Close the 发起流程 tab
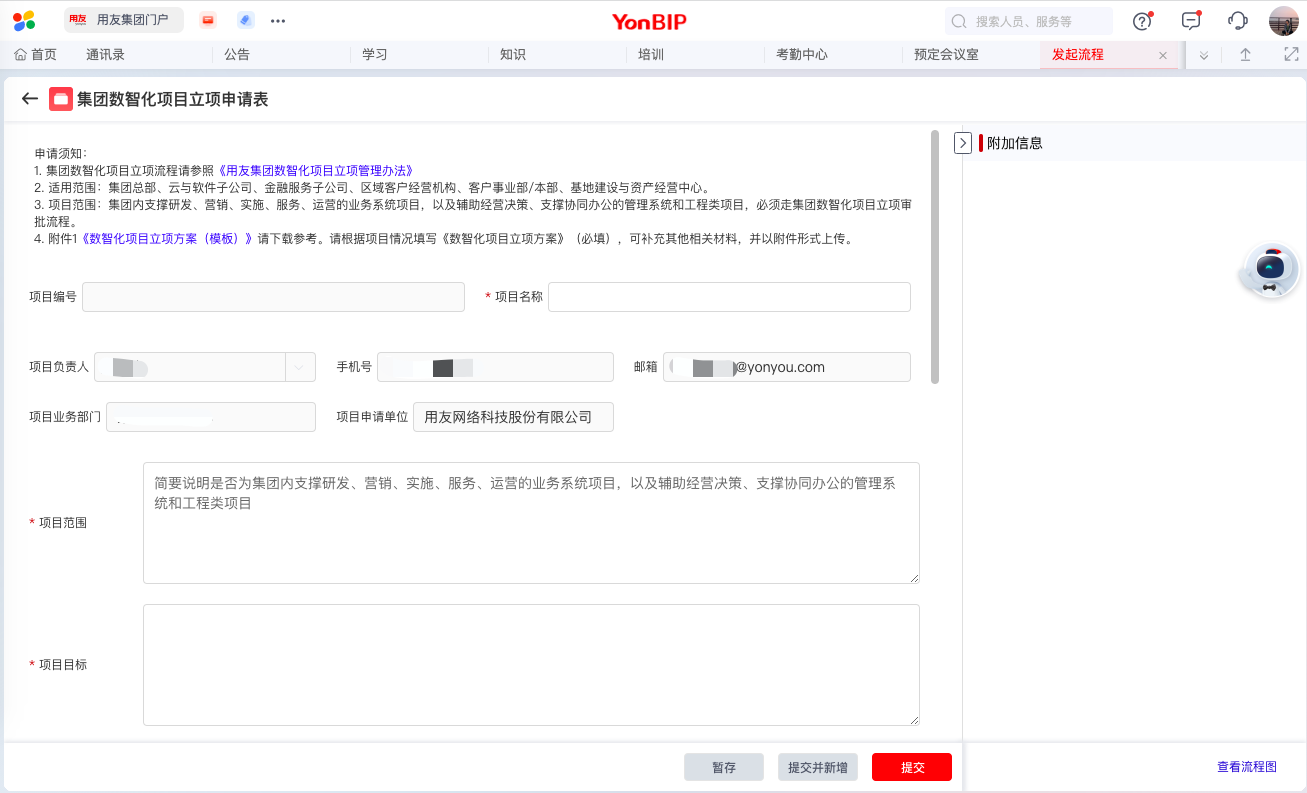The width and height of the screenshot is (1307, 793). 1162,56
